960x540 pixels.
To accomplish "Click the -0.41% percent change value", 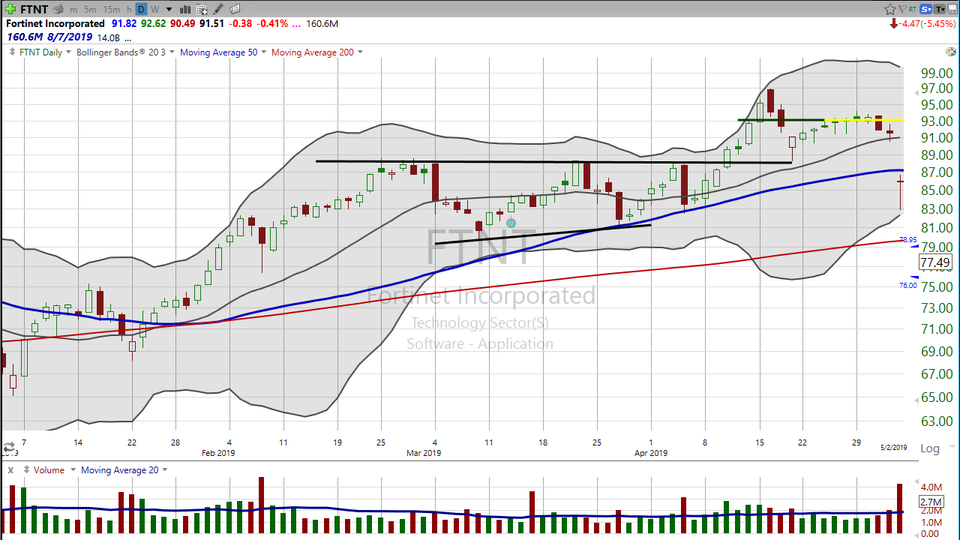I will point(272,23).
